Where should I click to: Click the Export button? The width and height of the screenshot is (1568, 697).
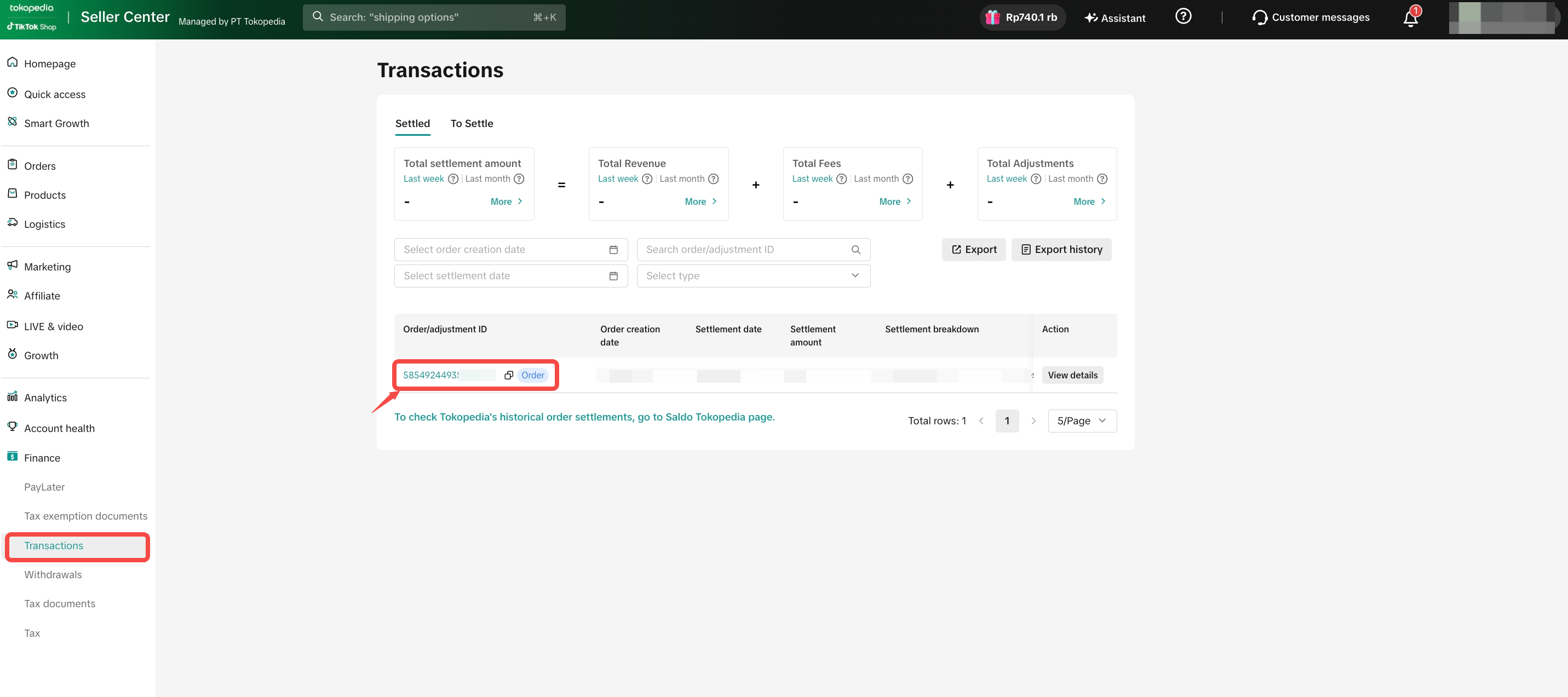point(973,250)
